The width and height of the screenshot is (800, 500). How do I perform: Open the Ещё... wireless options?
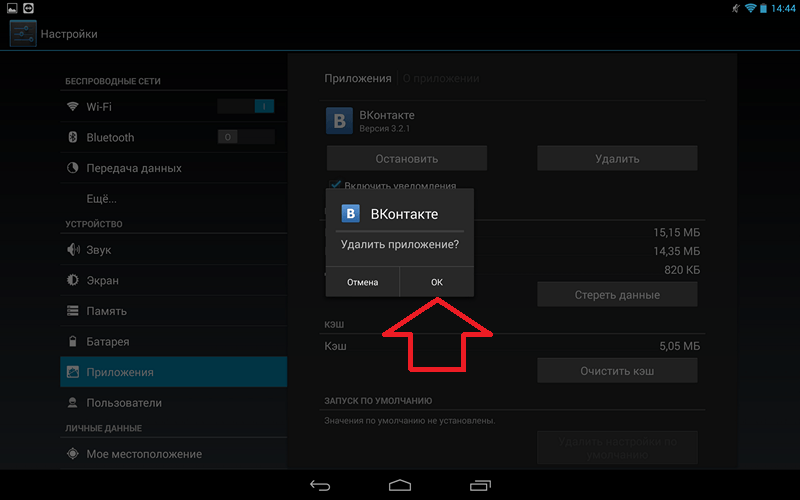173,198
